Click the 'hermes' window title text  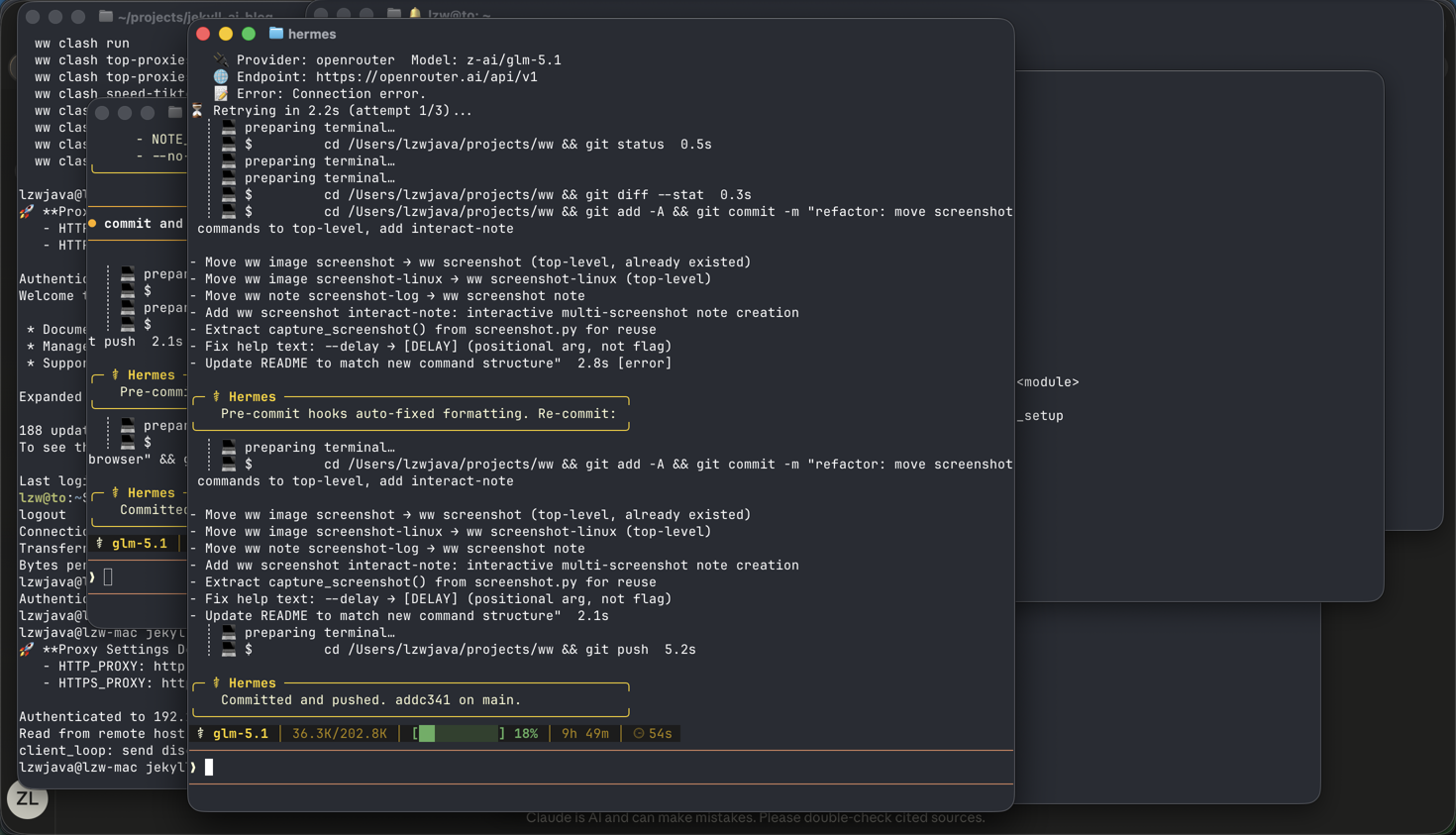pos(312,34)
